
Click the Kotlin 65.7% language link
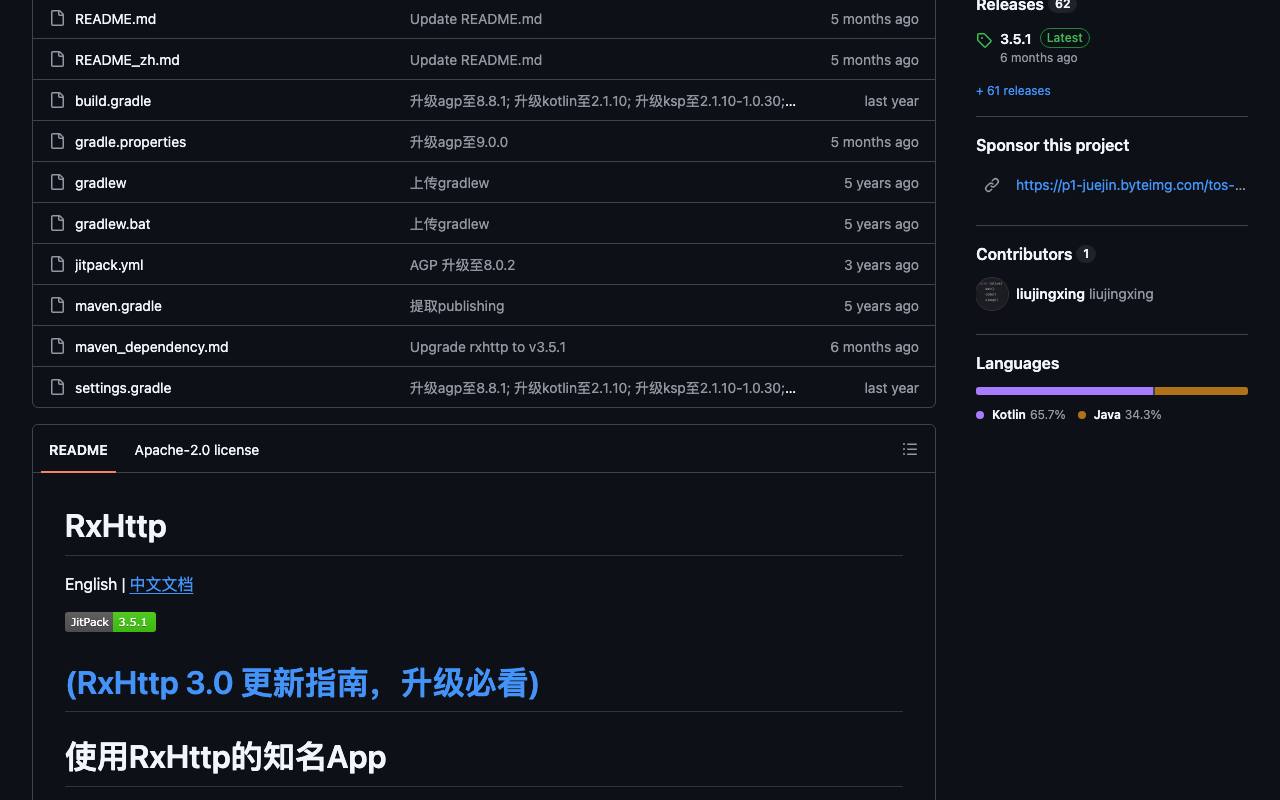[1021, 415]
